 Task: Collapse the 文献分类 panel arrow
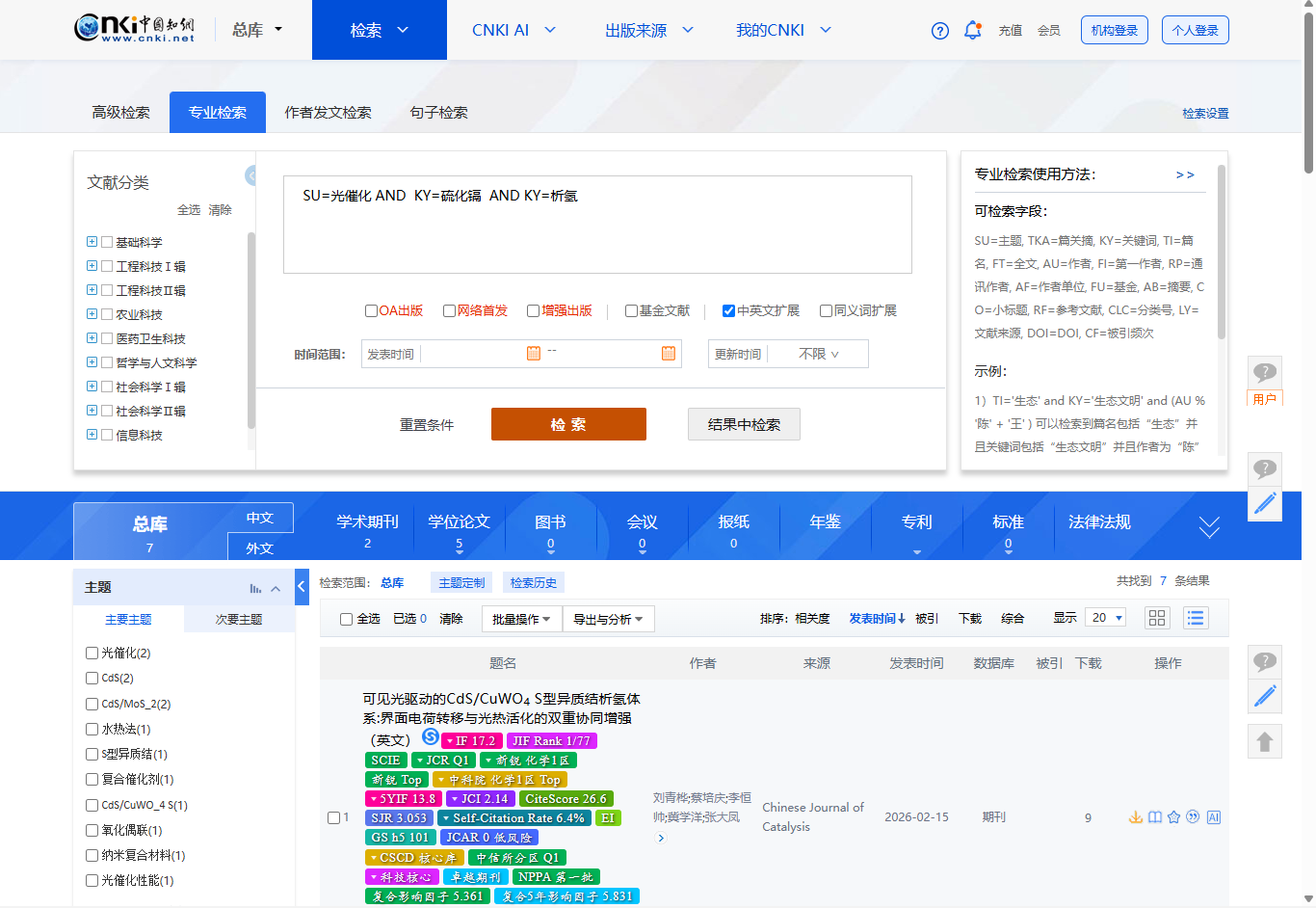click(250, 175)
